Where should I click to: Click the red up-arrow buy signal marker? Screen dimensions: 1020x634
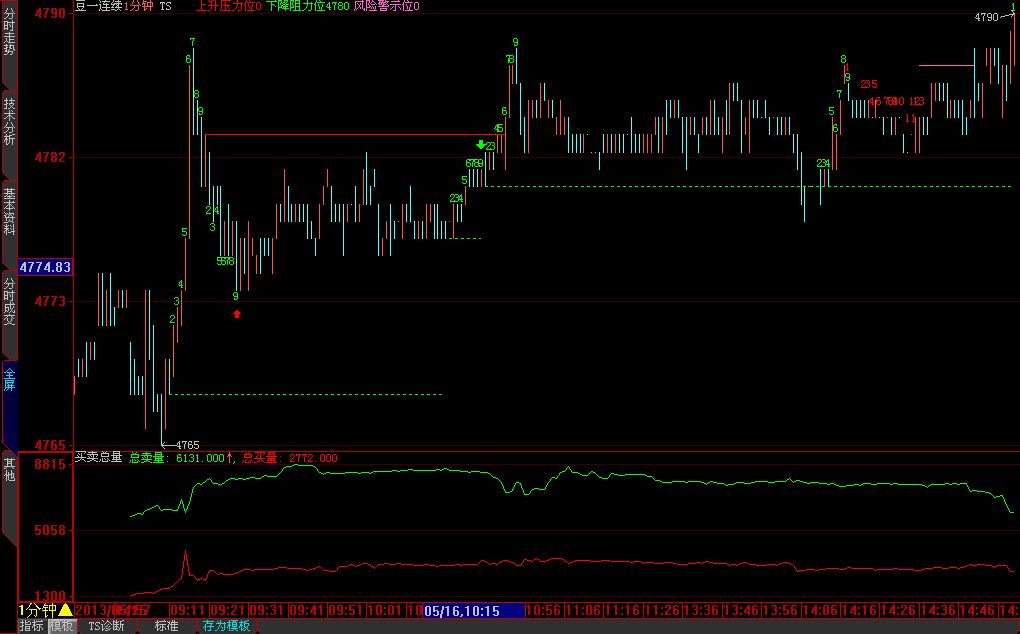pyautogui.click(x=237, y=314)
